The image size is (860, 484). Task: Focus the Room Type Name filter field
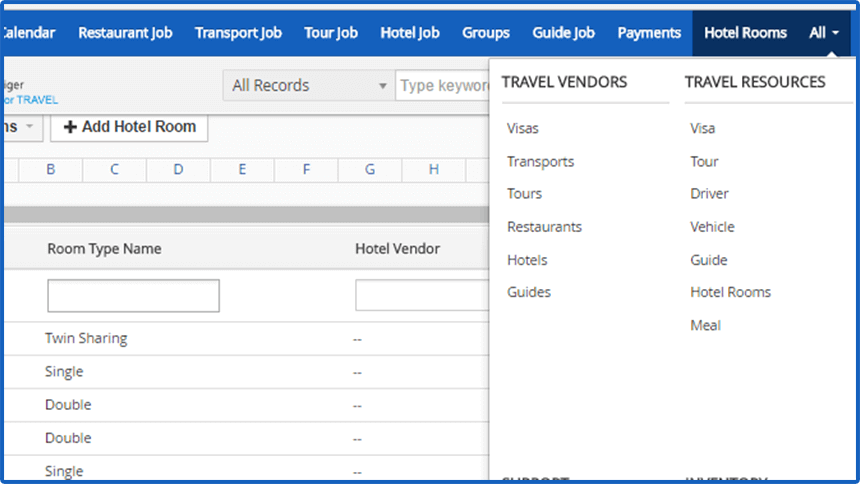pyautogui.click(x=133, y=296)
